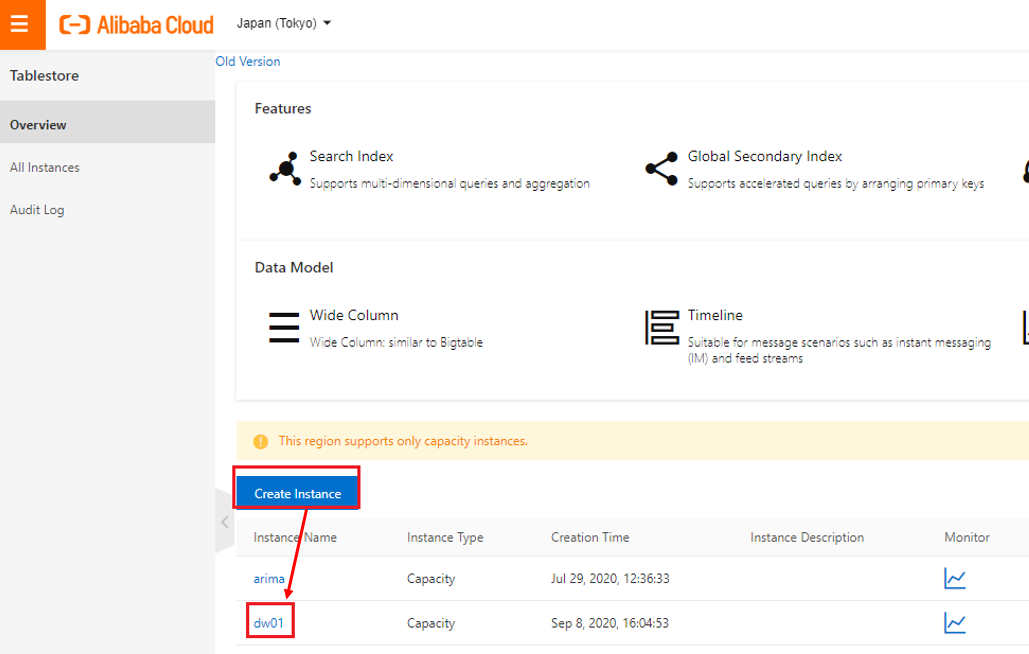
Task: Click the Wide Column title
Action: [x=354, y=315]
